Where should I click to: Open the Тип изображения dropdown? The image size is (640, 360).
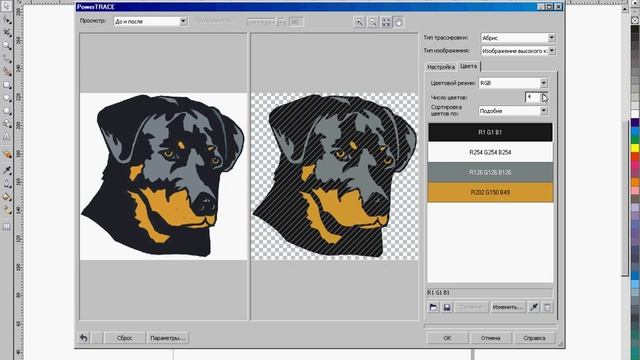tap(551, 51)
